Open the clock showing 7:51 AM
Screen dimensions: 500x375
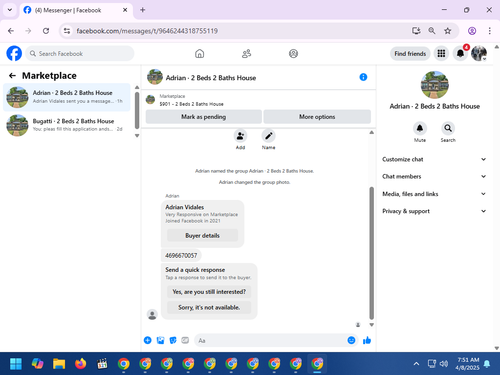(x=467, y=364)
